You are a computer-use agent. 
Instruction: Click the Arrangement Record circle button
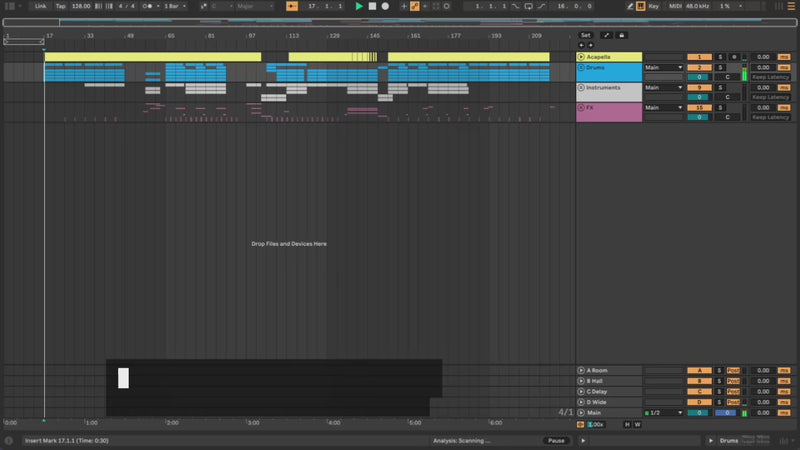[385, 6]
